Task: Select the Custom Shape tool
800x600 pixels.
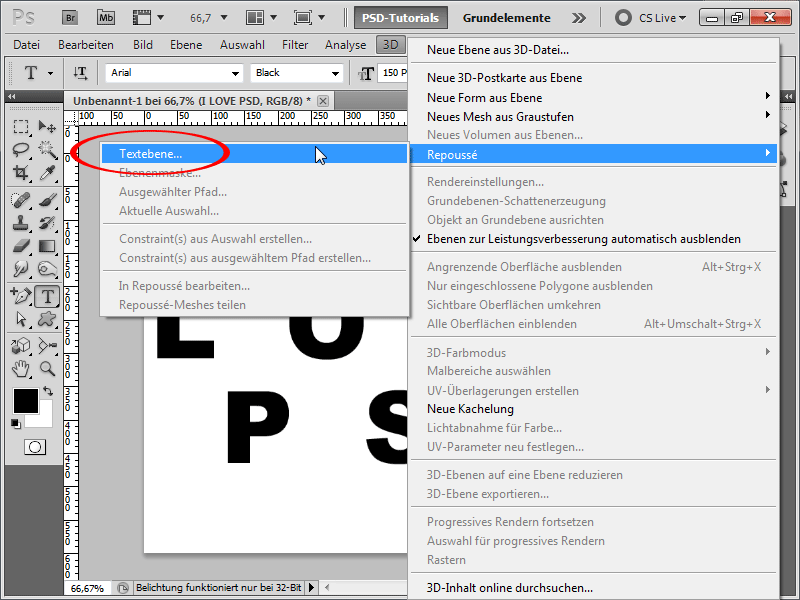Action: (x=47, y=319)
